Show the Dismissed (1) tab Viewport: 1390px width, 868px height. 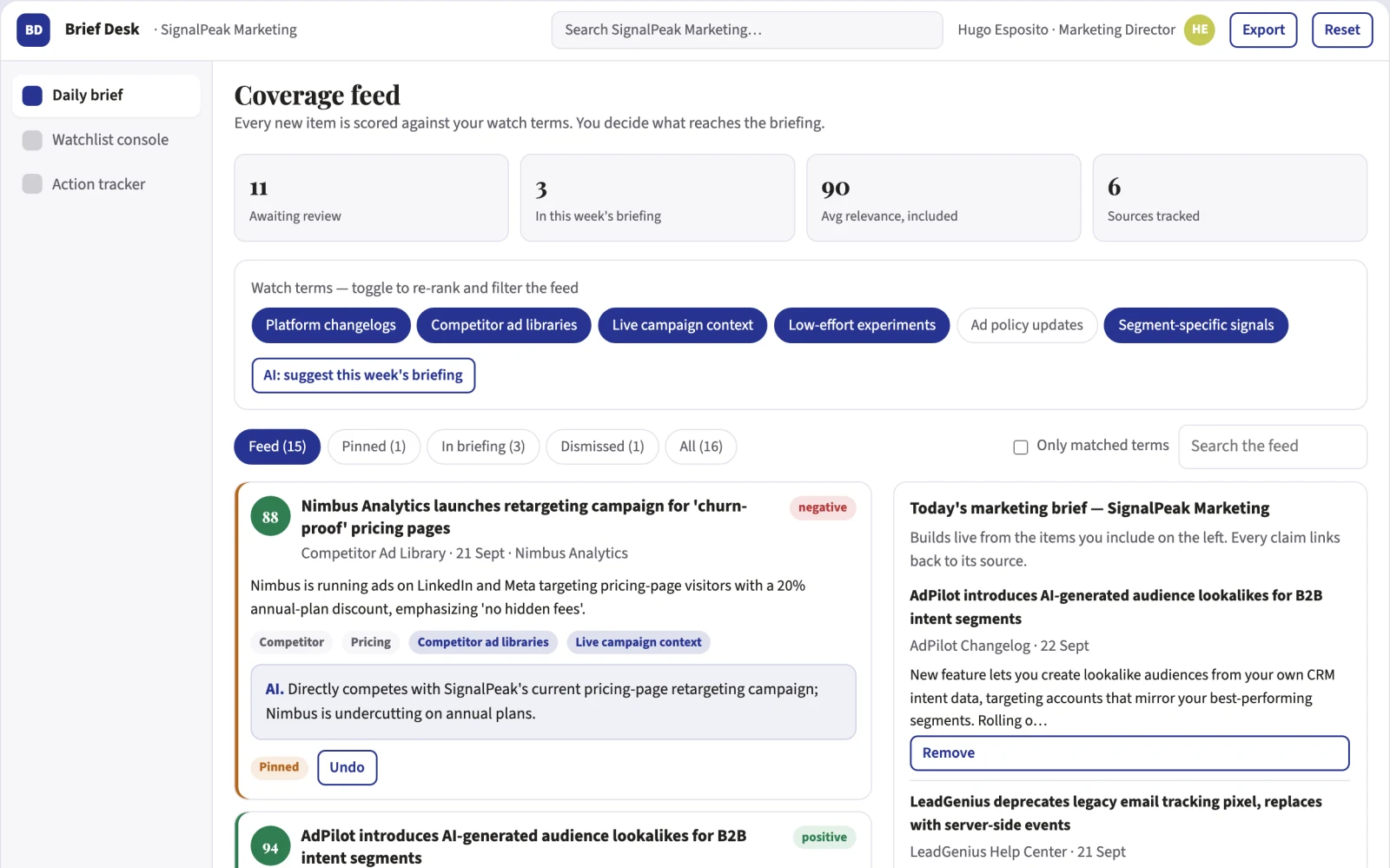[x=602, y=447]
